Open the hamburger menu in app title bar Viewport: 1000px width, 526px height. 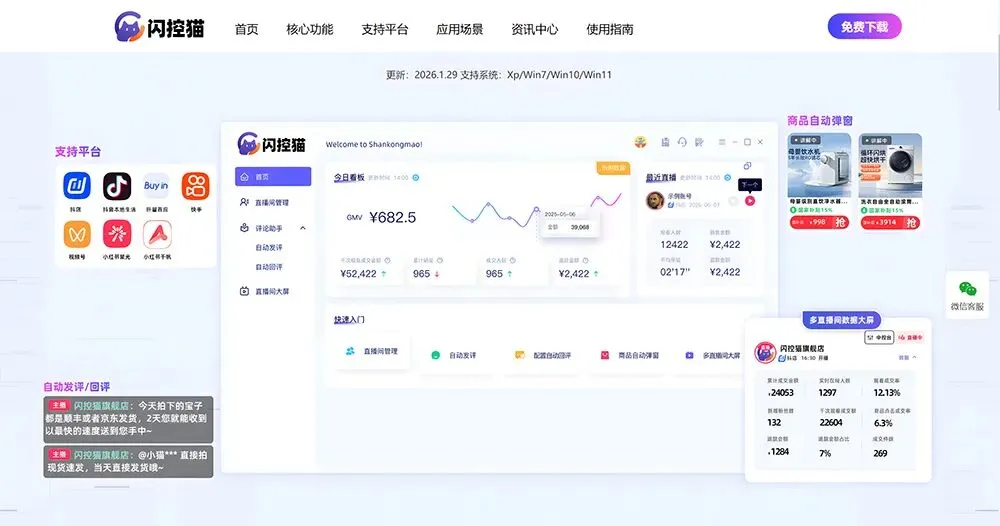[722, 142]
